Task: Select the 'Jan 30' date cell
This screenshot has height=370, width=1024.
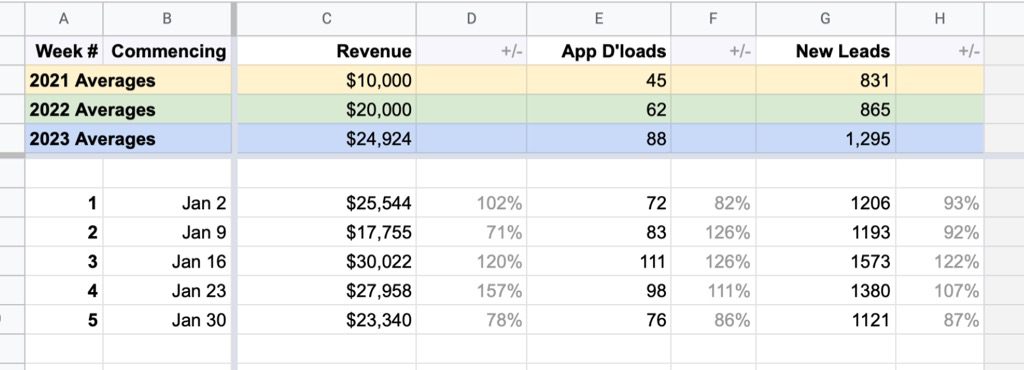Action: [x=167, y=320]
